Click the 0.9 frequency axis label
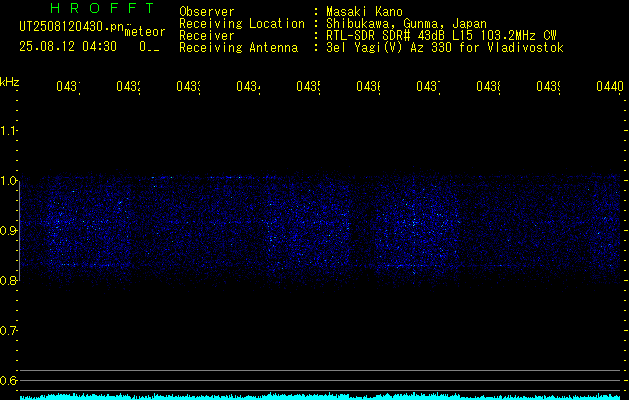The width and height of the screenshot is (629, 400). (x=8, y=230)
